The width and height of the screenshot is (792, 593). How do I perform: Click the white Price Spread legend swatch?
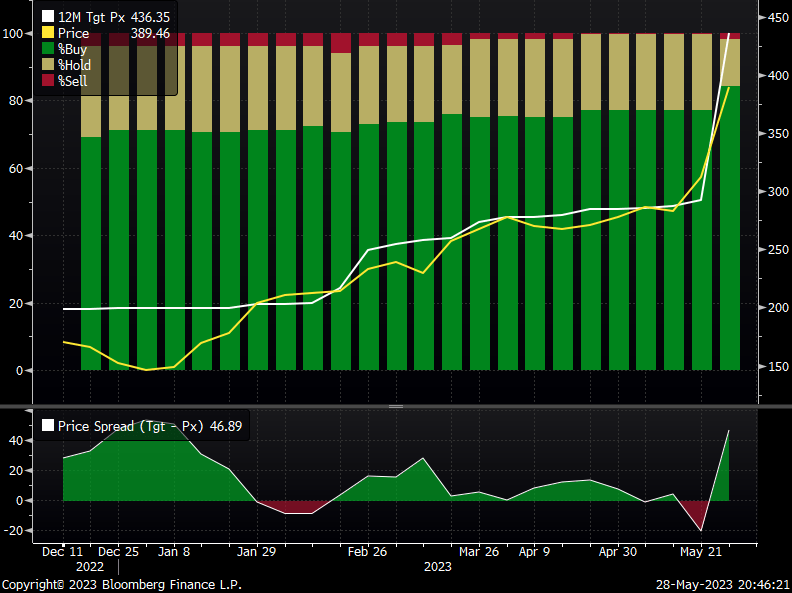46,426
